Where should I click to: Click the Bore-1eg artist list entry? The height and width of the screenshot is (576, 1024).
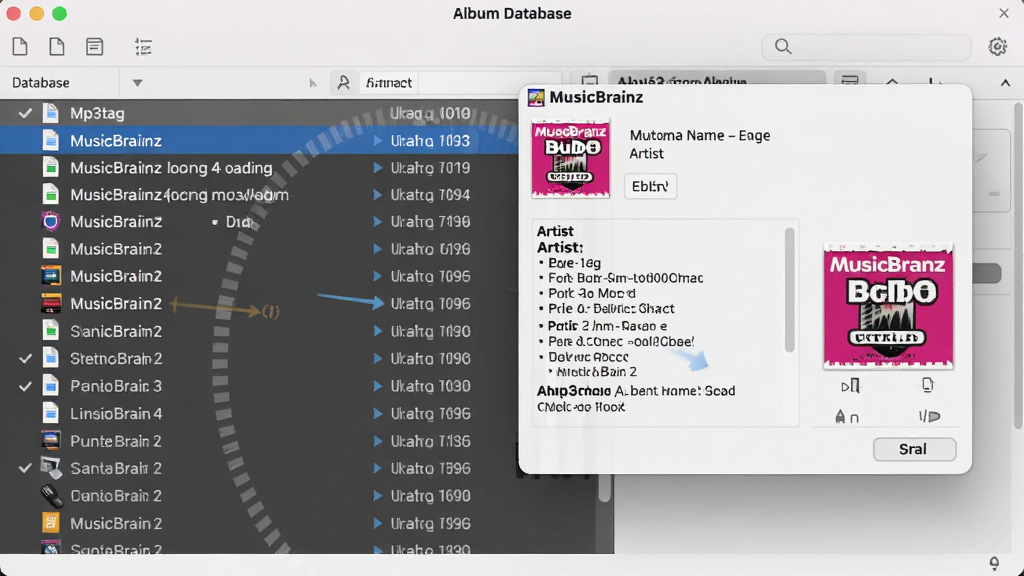tap(574, 263)
